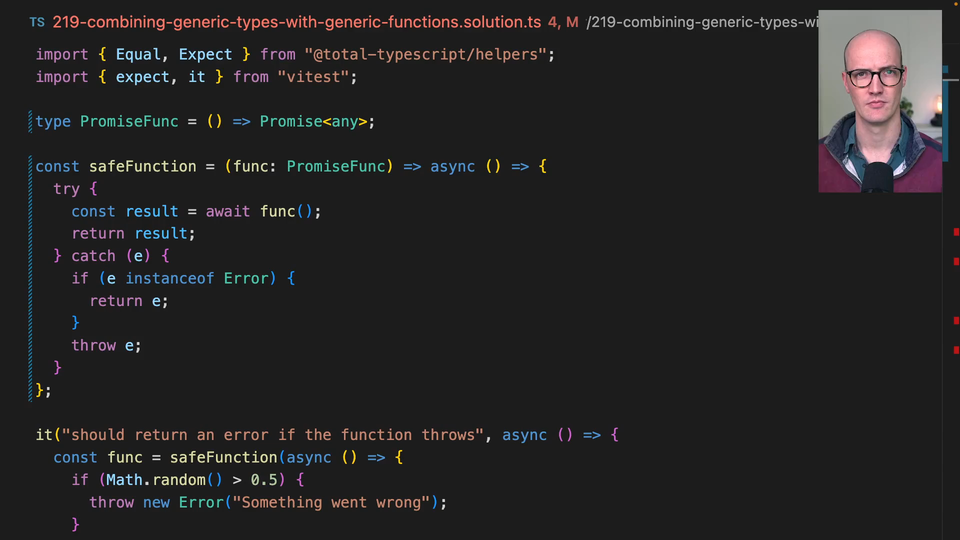The height and width of the screenshot is (540, 960).
Task: Click the 'await func()' expression
Action: tap(264, 212)
